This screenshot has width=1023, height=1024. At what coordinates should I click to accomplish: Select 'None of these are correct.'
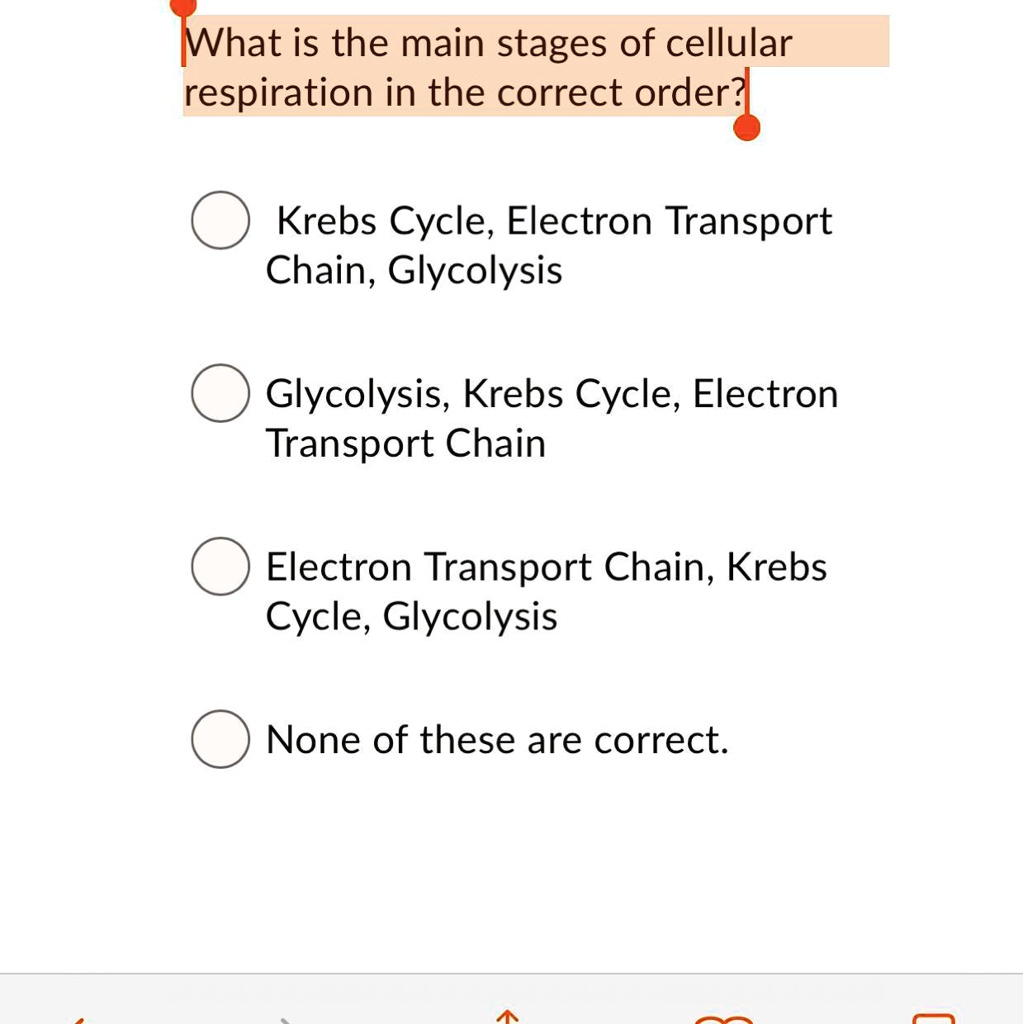point(220,739)
